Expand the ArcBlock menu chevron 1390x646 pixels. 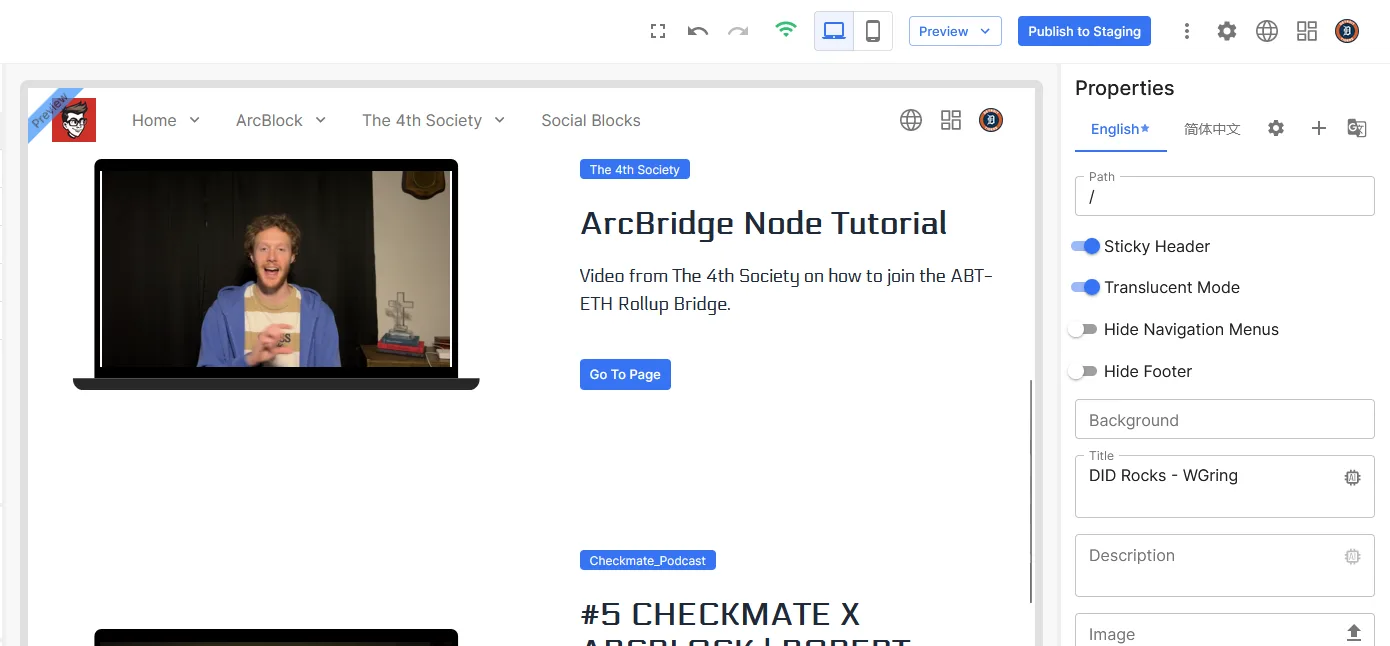pyautogui.click(x=321, y=120)
